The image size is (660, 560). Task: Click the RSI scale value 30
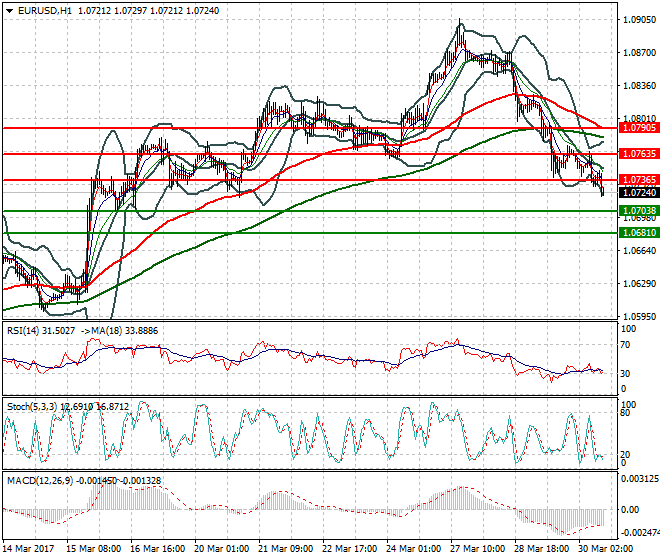[626, 373]
